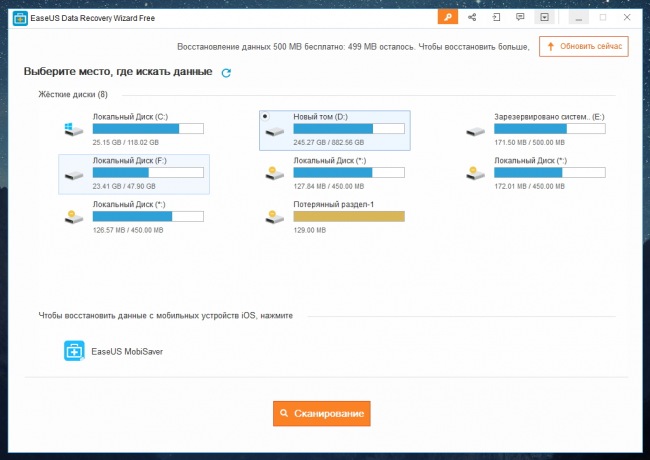Click the EaseUS MobiSaver icon
Screen dimensions: 650x460
[74, 351]
